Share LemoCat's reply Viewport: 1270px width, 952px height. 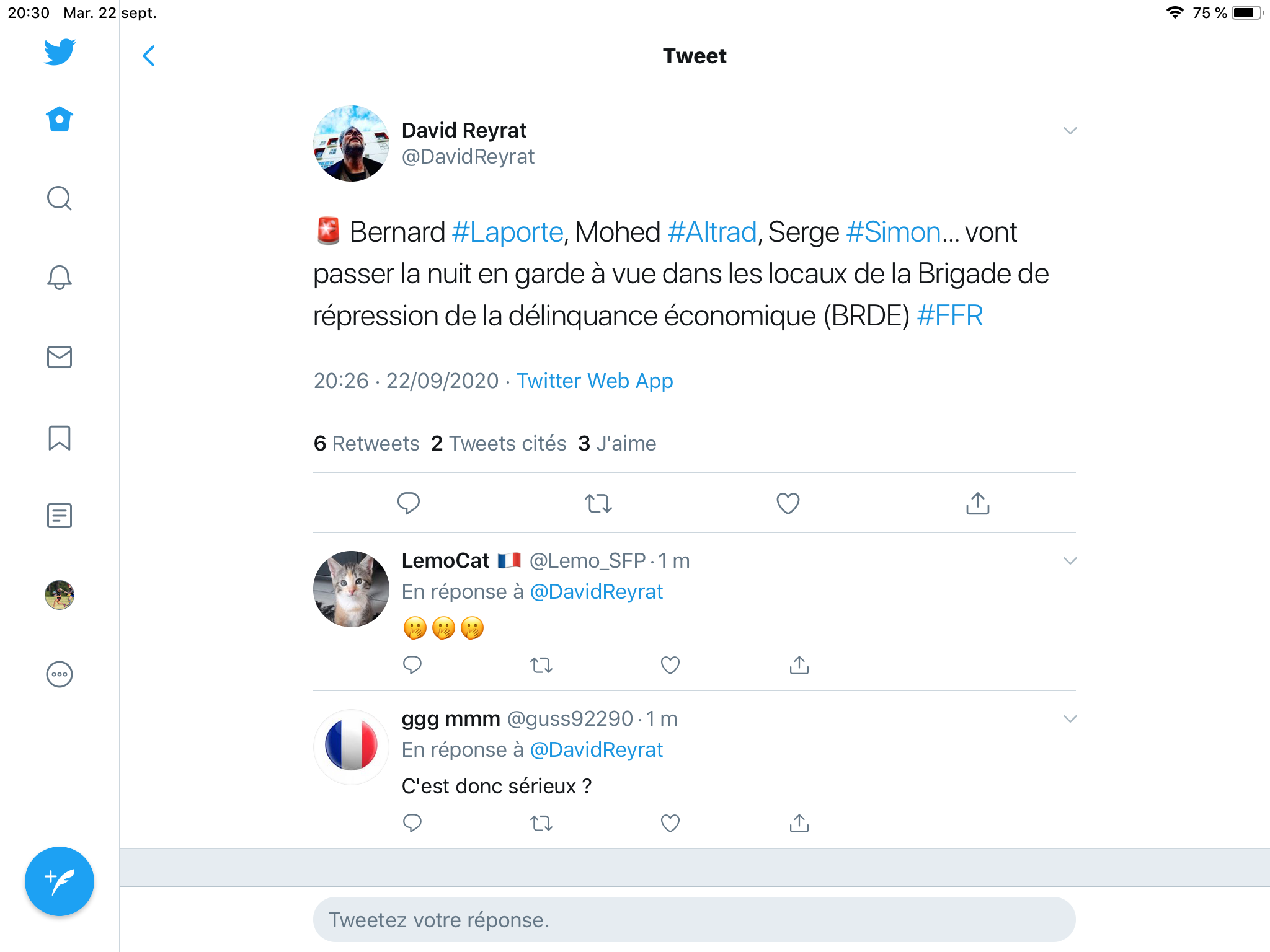pos(799,665)
